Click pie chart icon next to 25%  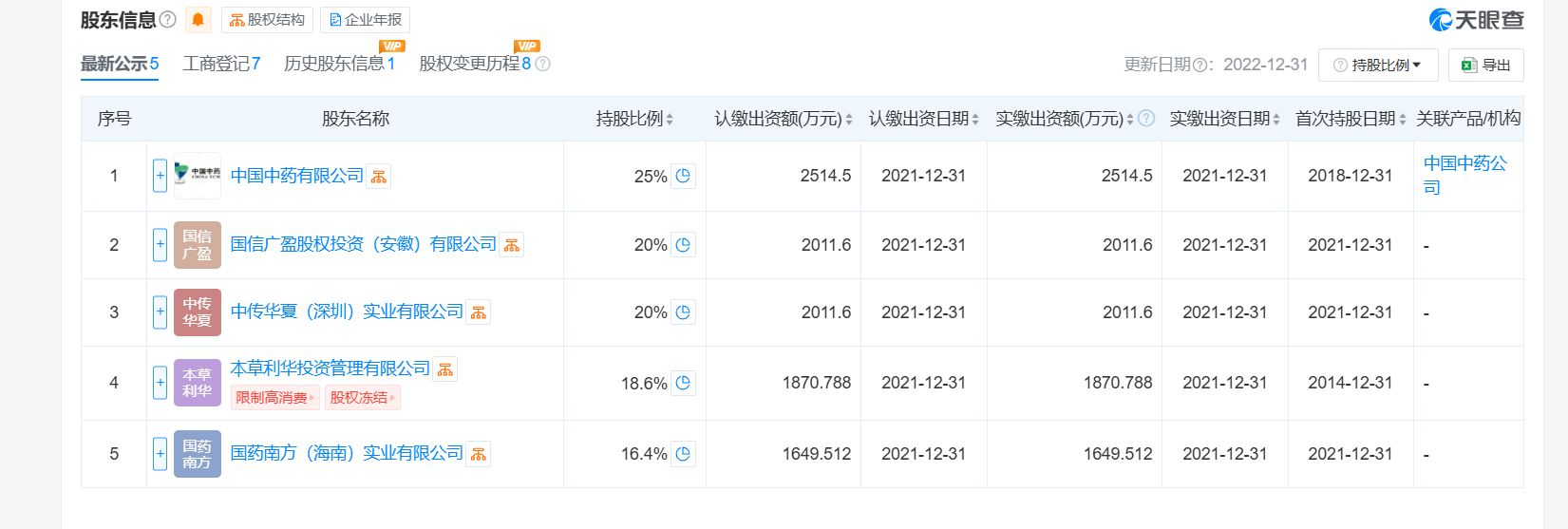coord(683,176)
